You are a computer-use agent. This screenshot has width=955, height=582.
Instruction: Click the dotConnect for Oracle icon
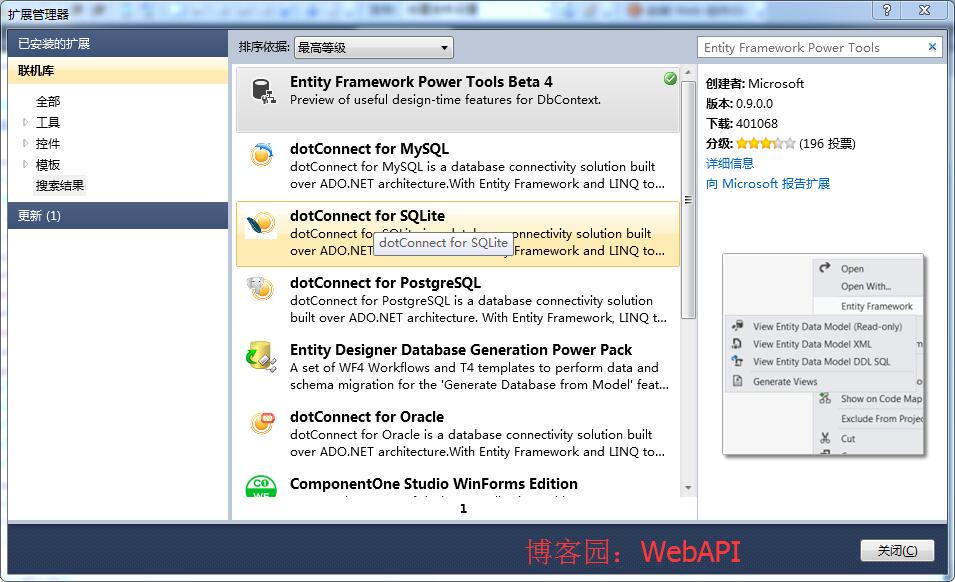tap(262, 424)
